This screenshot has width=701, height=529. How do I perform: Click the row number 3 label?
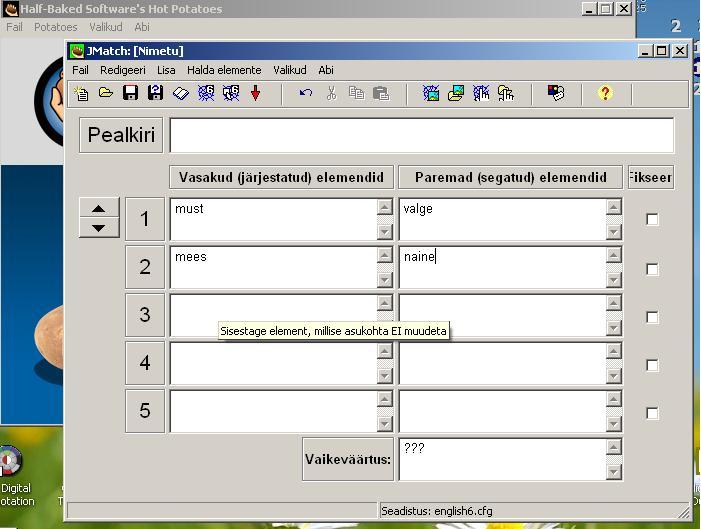[x=145, y=315]
